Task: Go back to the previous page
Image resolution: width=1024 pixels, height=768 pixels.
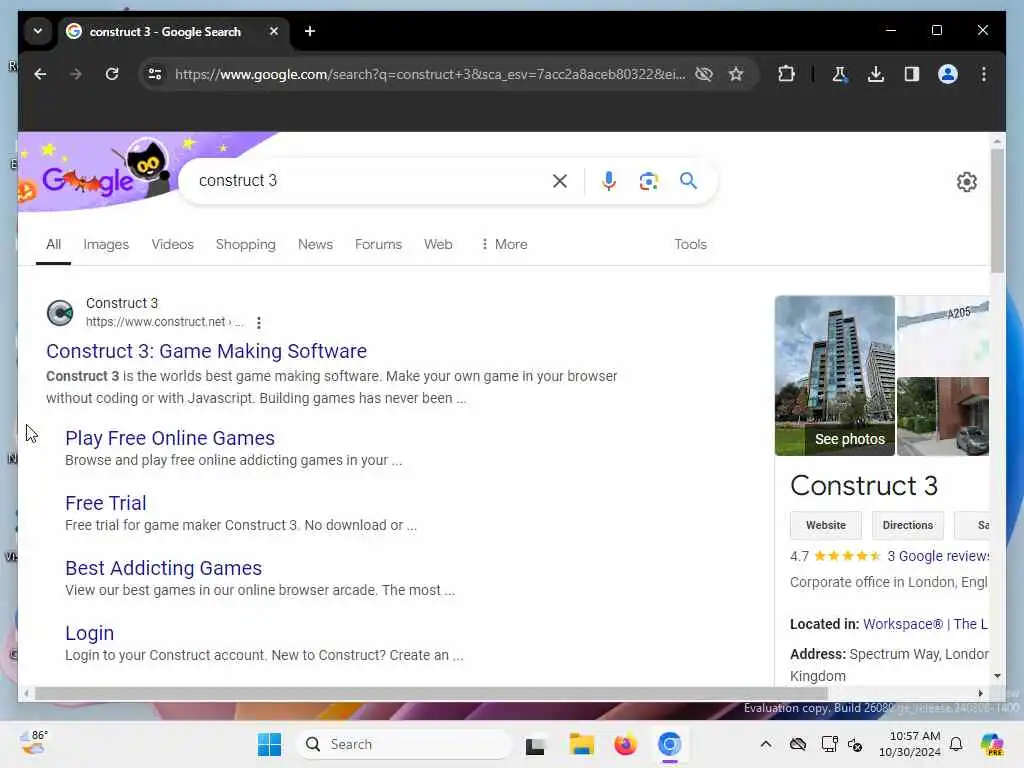Action: [x=40, y=74]
